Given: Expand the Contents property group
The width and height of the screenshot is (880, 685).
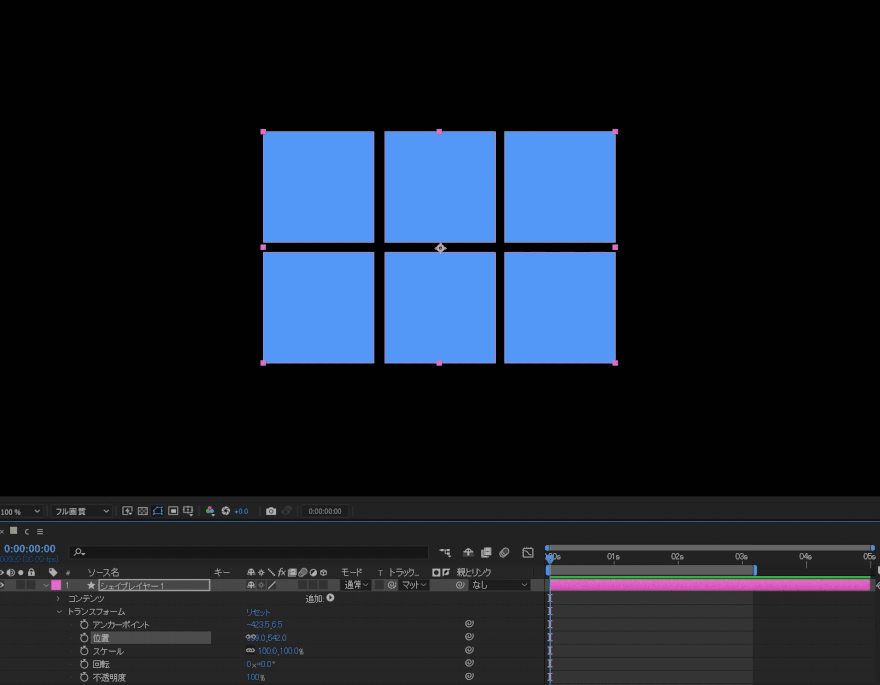Looking at the screenshot, I should pos(58,598).
